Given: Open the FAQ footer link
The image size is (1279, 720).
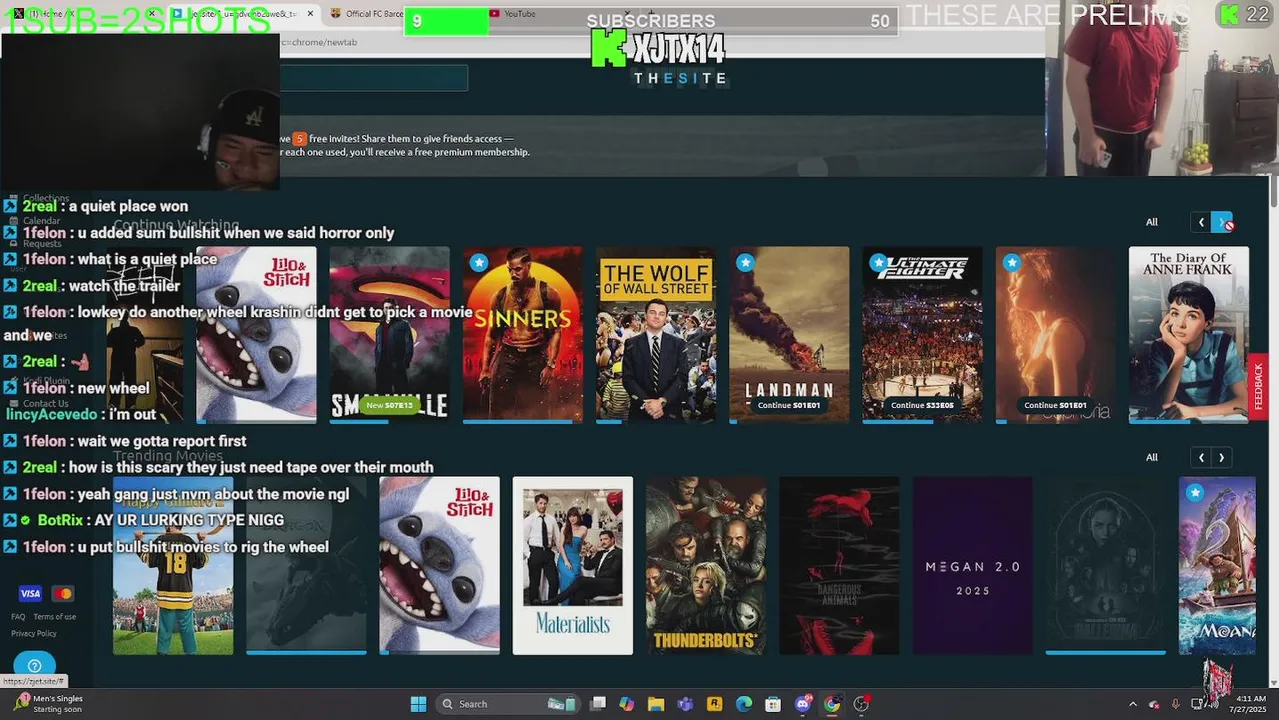Looking at the screenshot, I should [18, 617].
